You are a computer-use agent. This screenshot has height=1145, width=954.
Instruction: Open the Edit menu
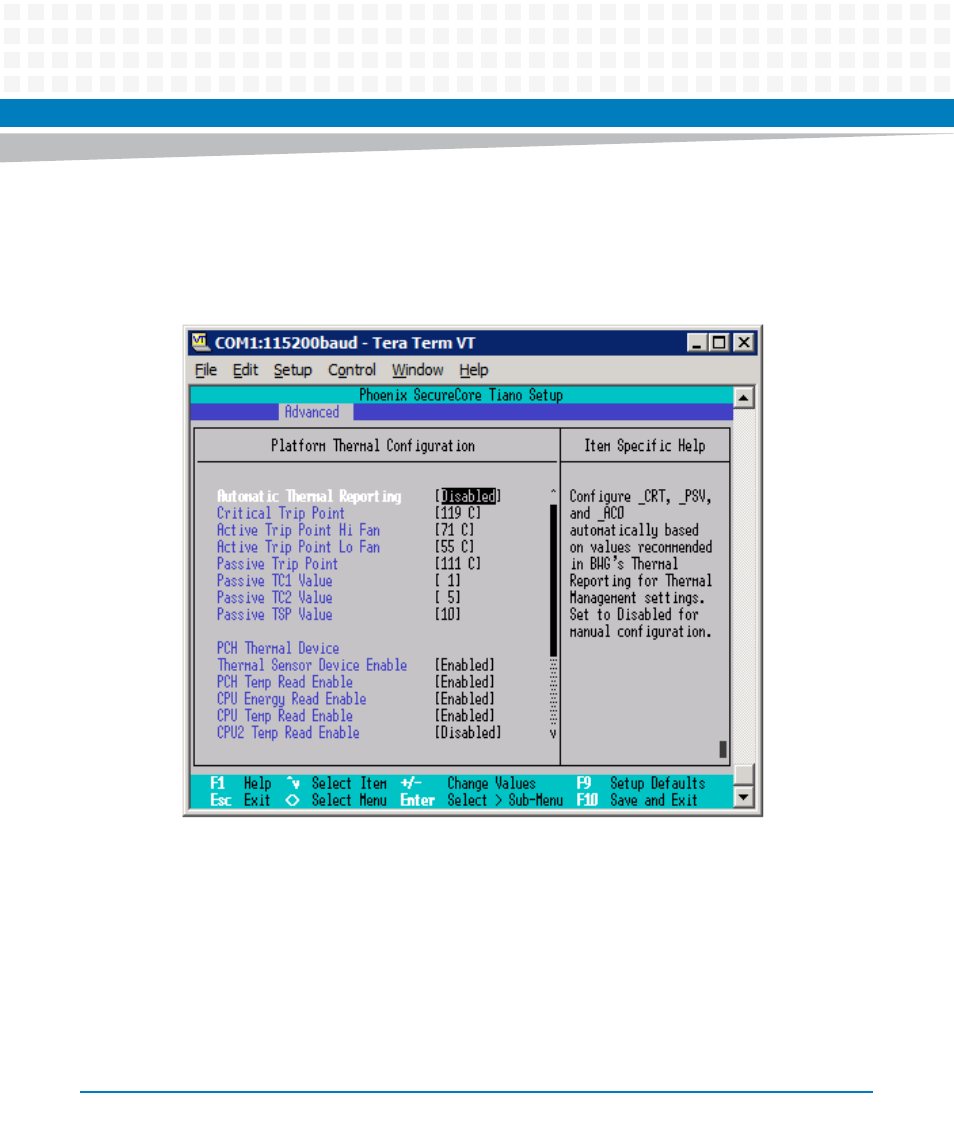coord(245,370)
